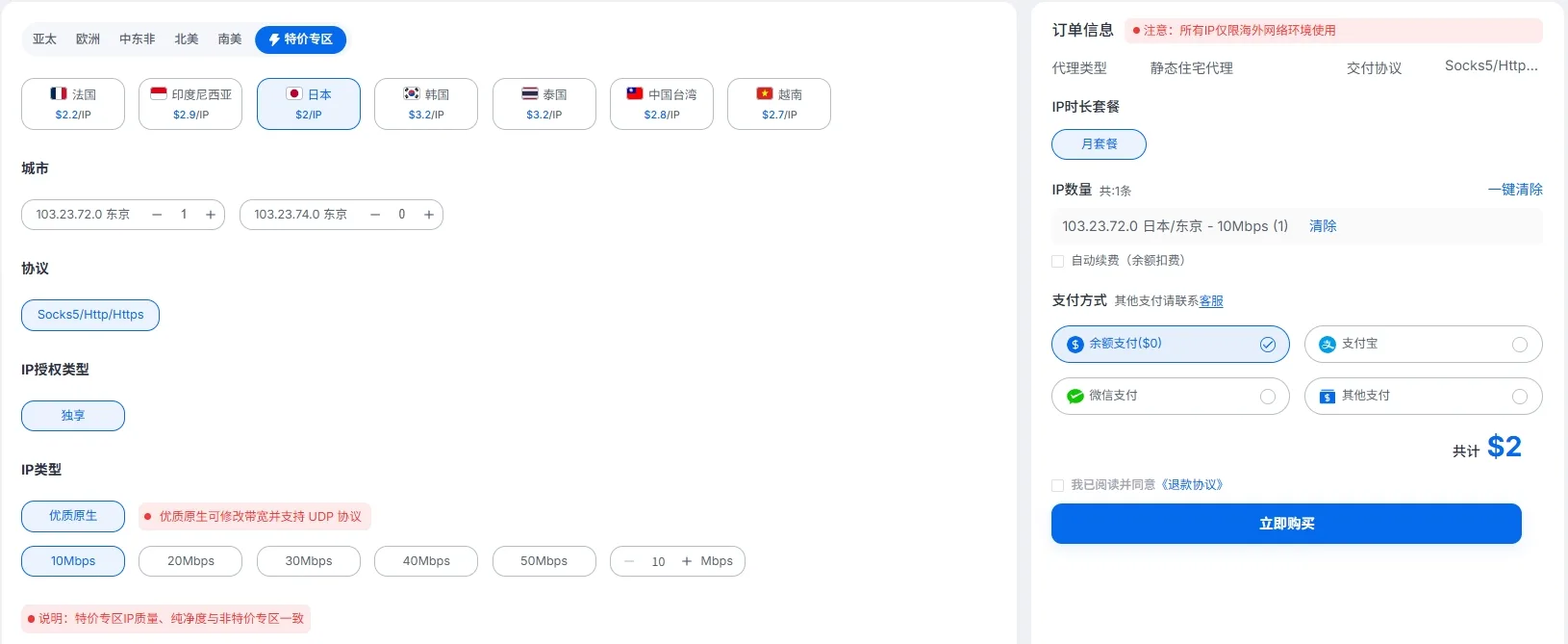Click the lightning icon in 特价专区
Viewport: 1568px width, 644px height.
click(x=274, y=39)
